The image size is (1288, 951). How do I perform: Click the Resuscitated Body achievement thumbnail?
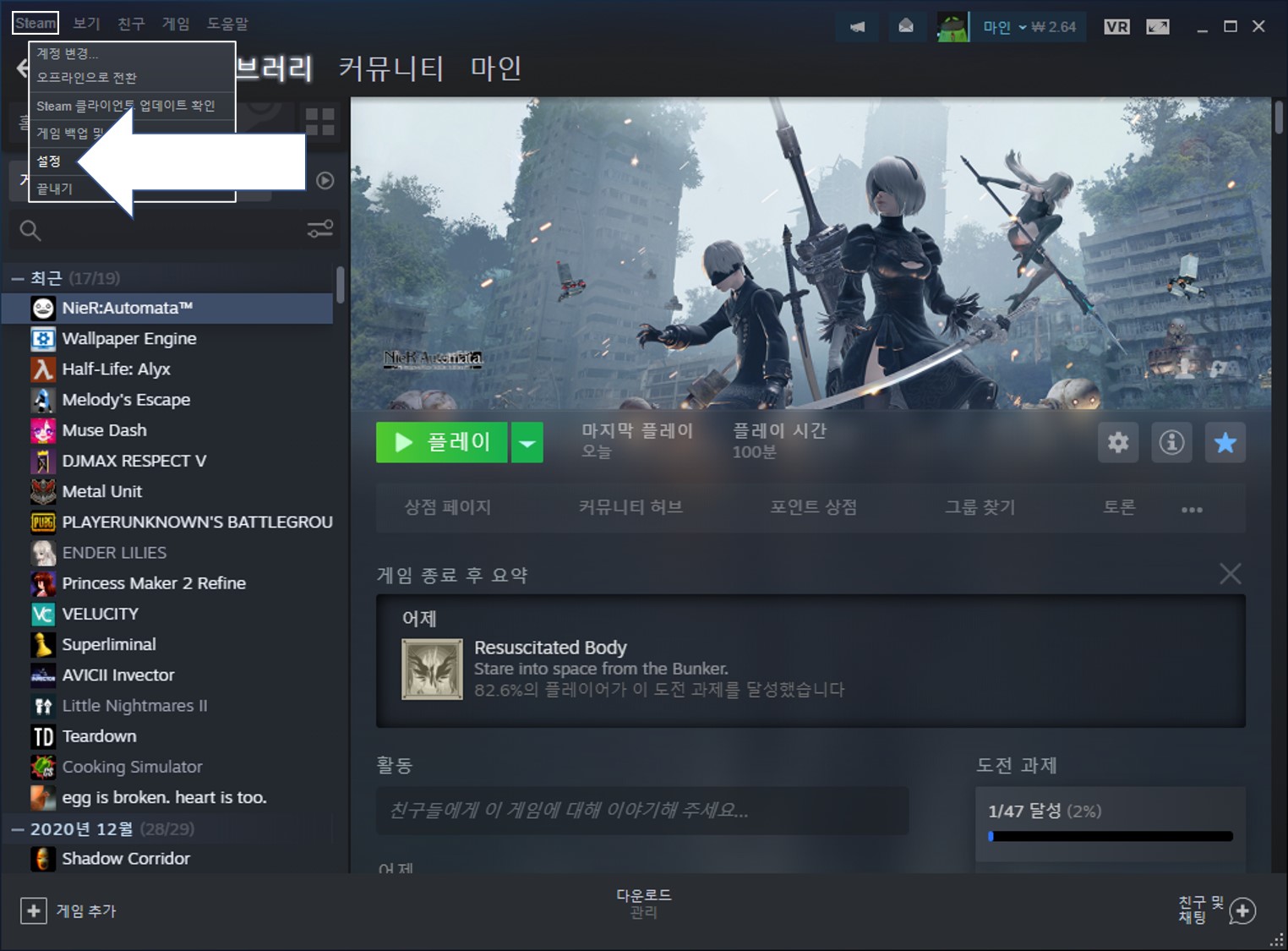point(432,670)
